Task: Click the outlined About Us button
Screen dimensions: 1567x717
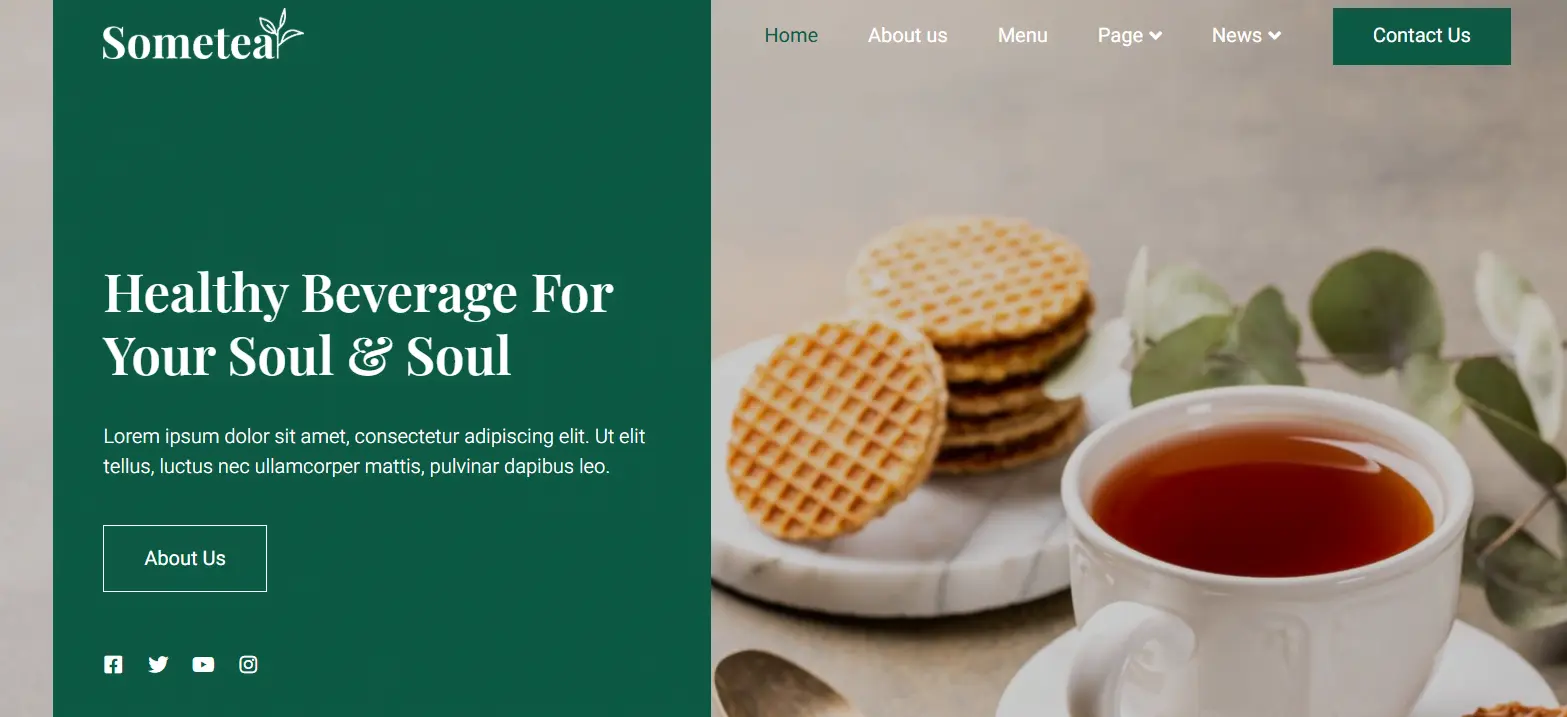Action: 185,558
